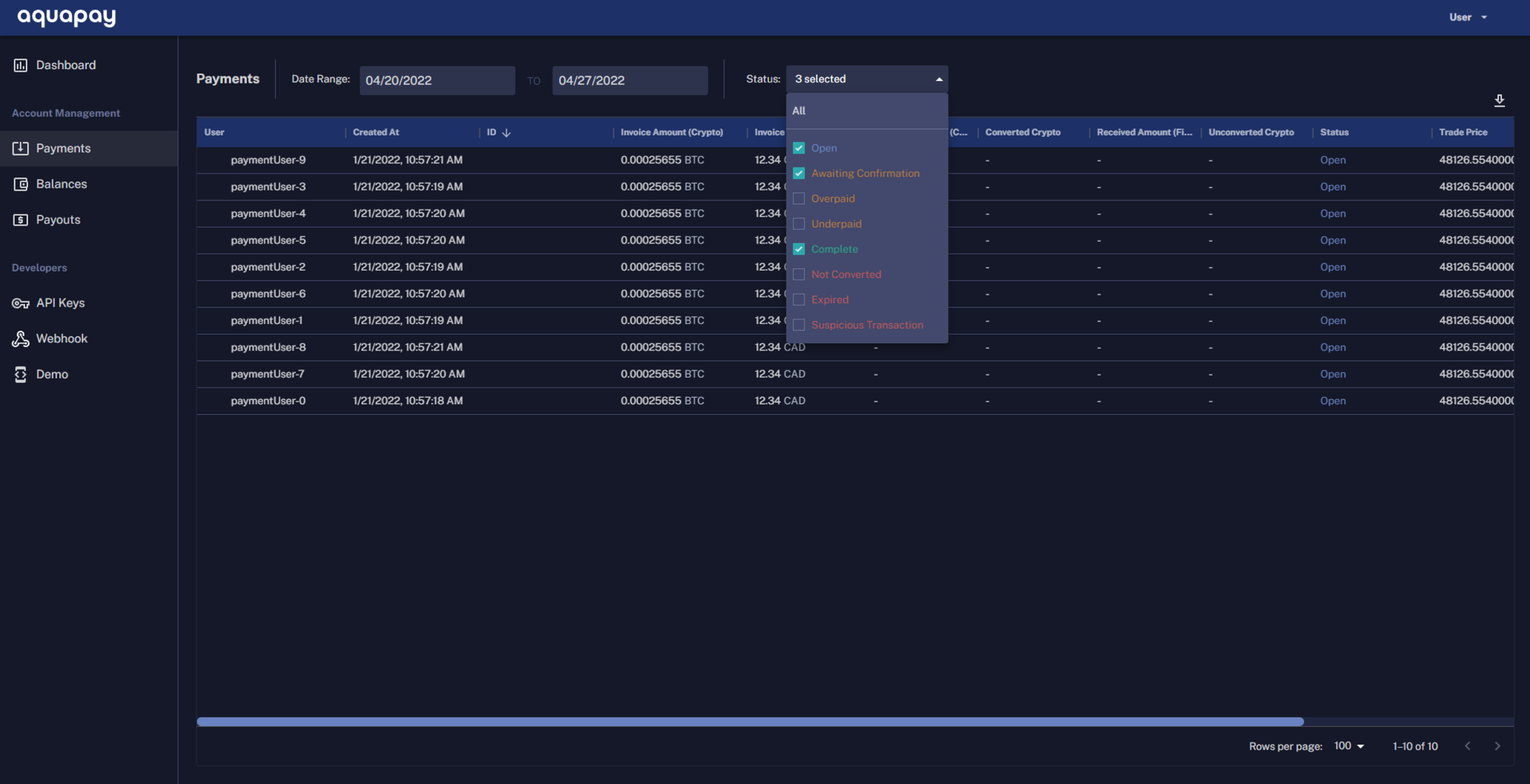Screen dimensions: 1530x784
Task: Enable the Overpaid status checkbox
Action: click(x=799, y=198)
